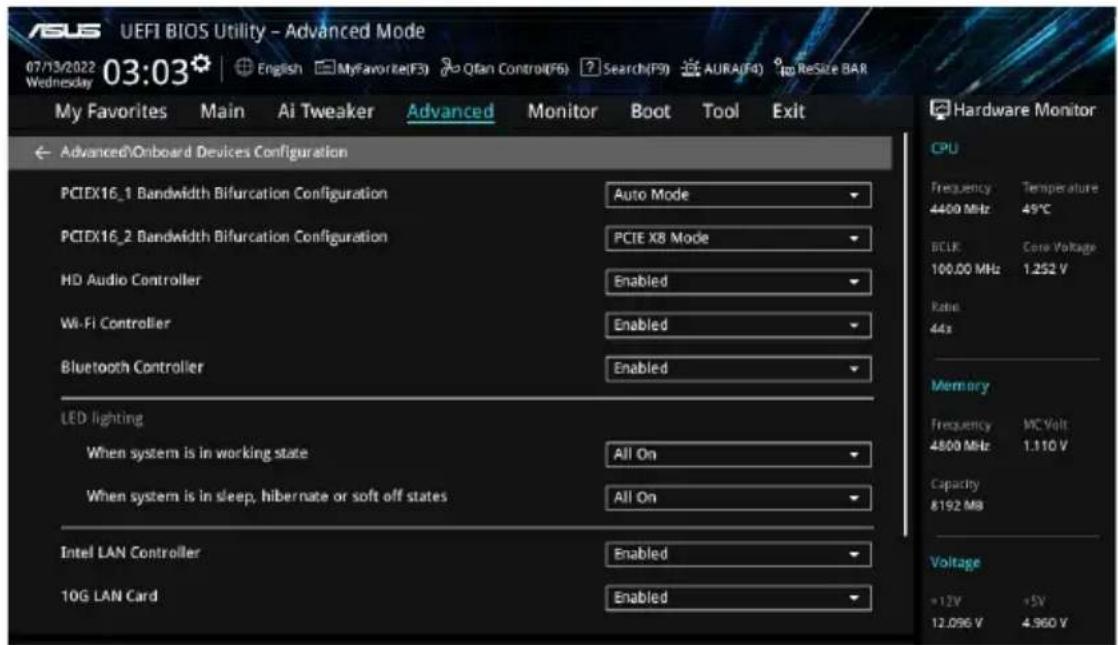Open sleep, hibernate LED lighting dropdown
Viewport: 1118px width, 645px height.
coord(738,498)
